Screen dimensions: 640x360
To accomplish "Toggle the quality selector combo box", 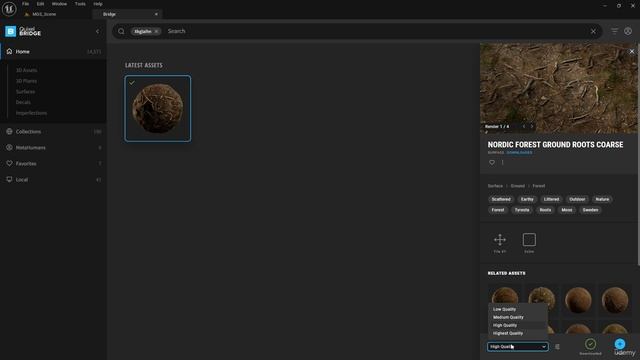I will click(518, 347).
